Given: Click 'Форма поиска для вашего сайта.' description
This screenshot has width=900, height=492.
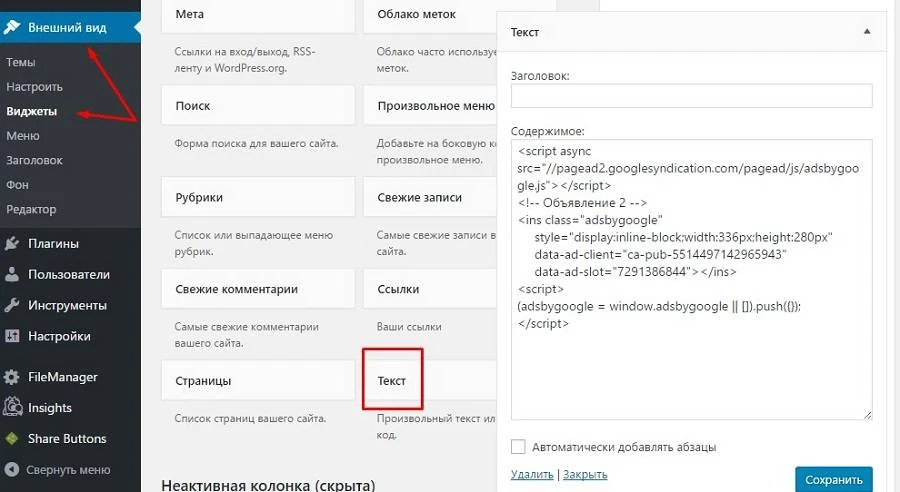Looking at the screenshot, I should pos(257,144).
